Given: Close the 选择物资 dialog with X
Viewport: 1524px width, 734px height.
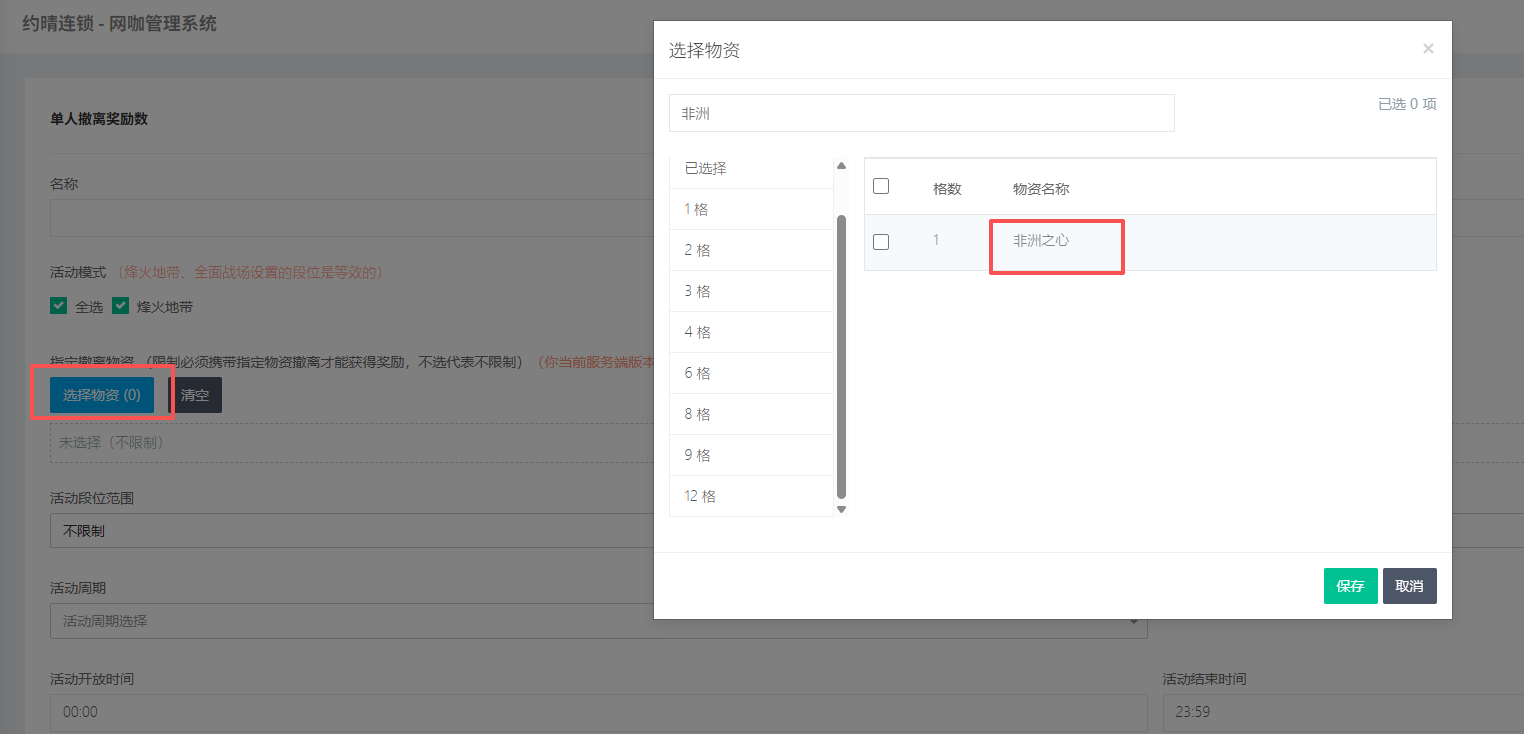Looking at the screenshot, I should coord(1428,49).
